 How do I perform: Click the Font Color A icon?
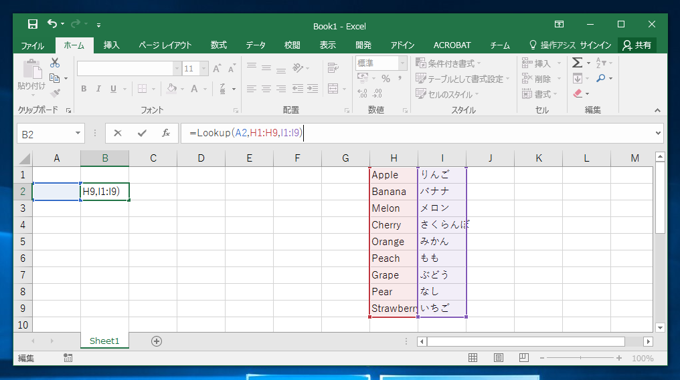click(194, 89)
